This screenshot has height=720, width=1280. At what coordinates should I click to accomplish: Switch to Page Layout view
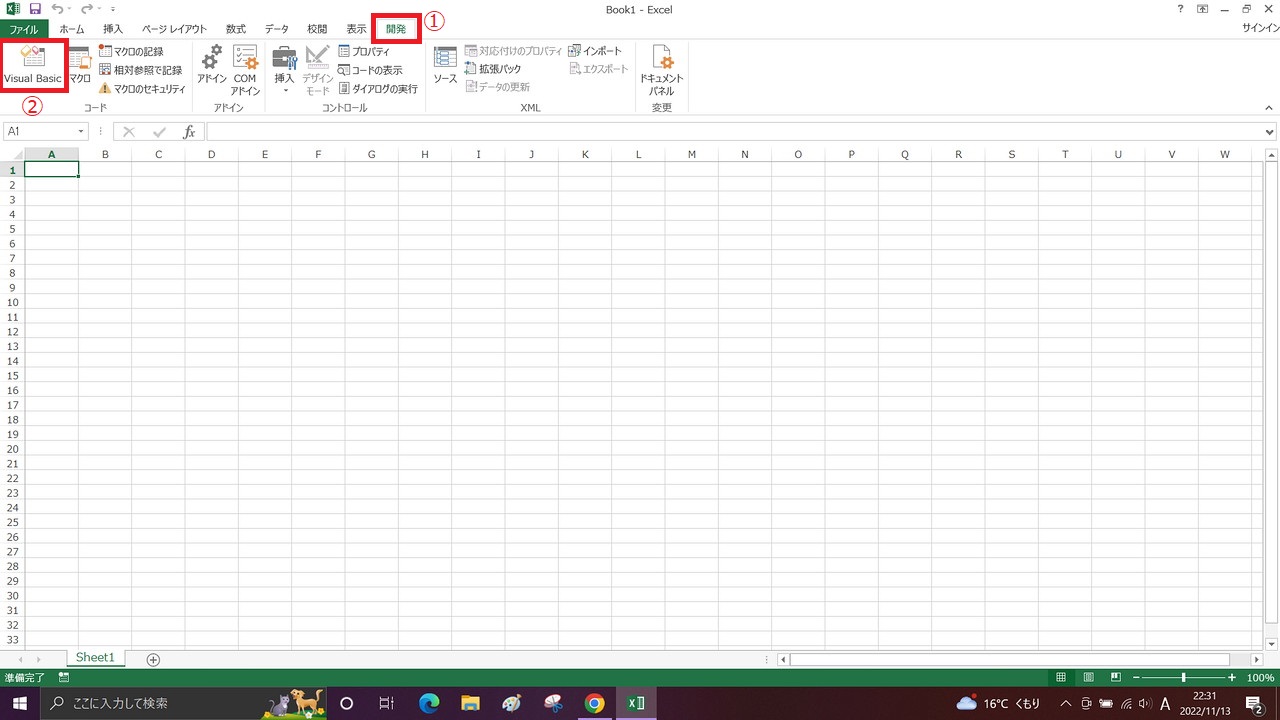[1089, 678]
